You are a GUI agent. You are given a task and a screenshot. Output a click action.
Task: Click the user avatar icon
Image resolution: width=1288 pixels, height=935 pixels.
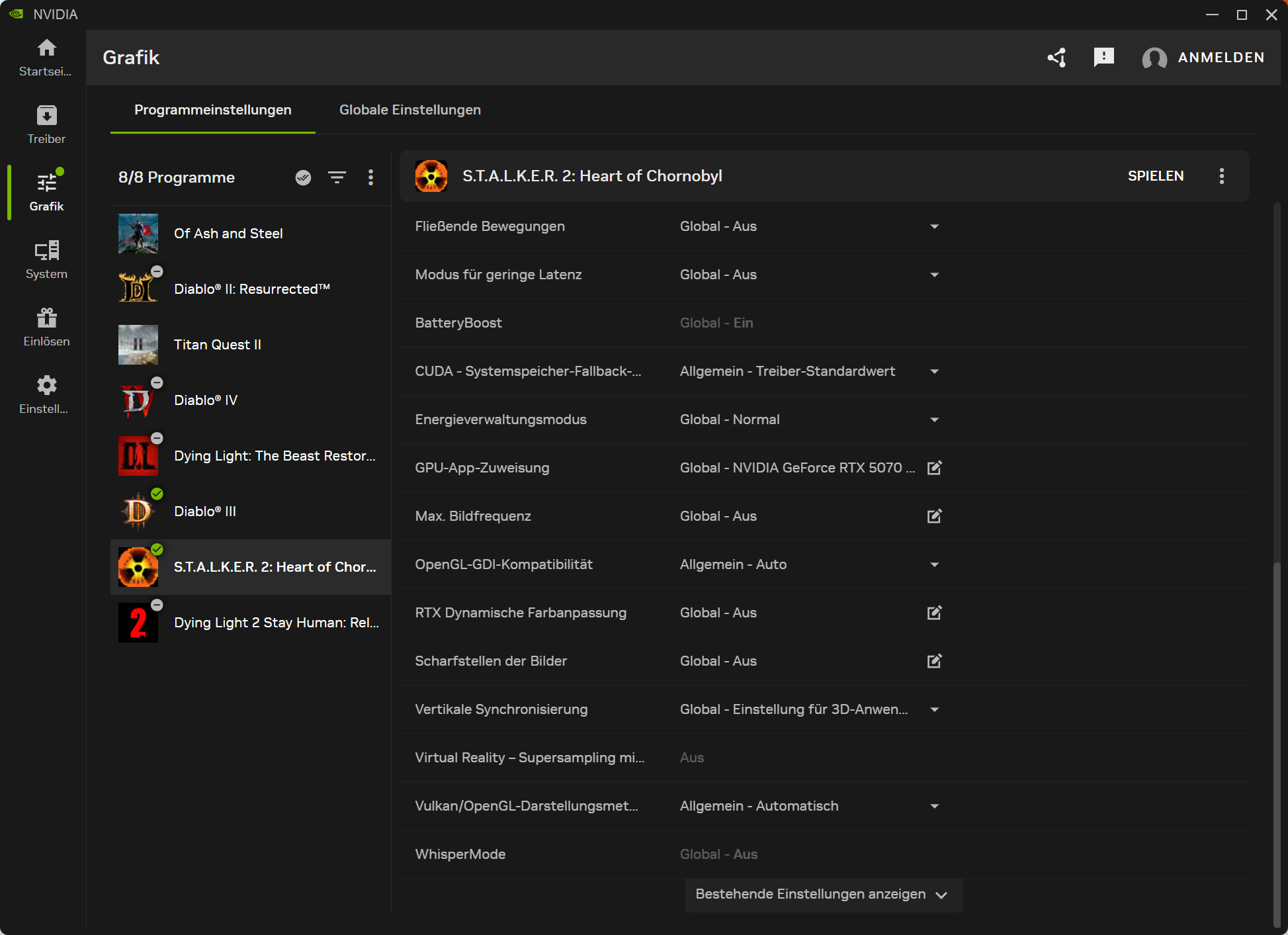coord(1154,58)
